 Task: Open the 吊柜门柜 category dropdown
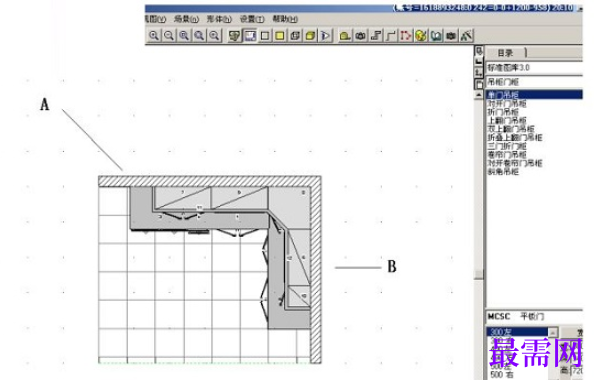tap(534, 82)
